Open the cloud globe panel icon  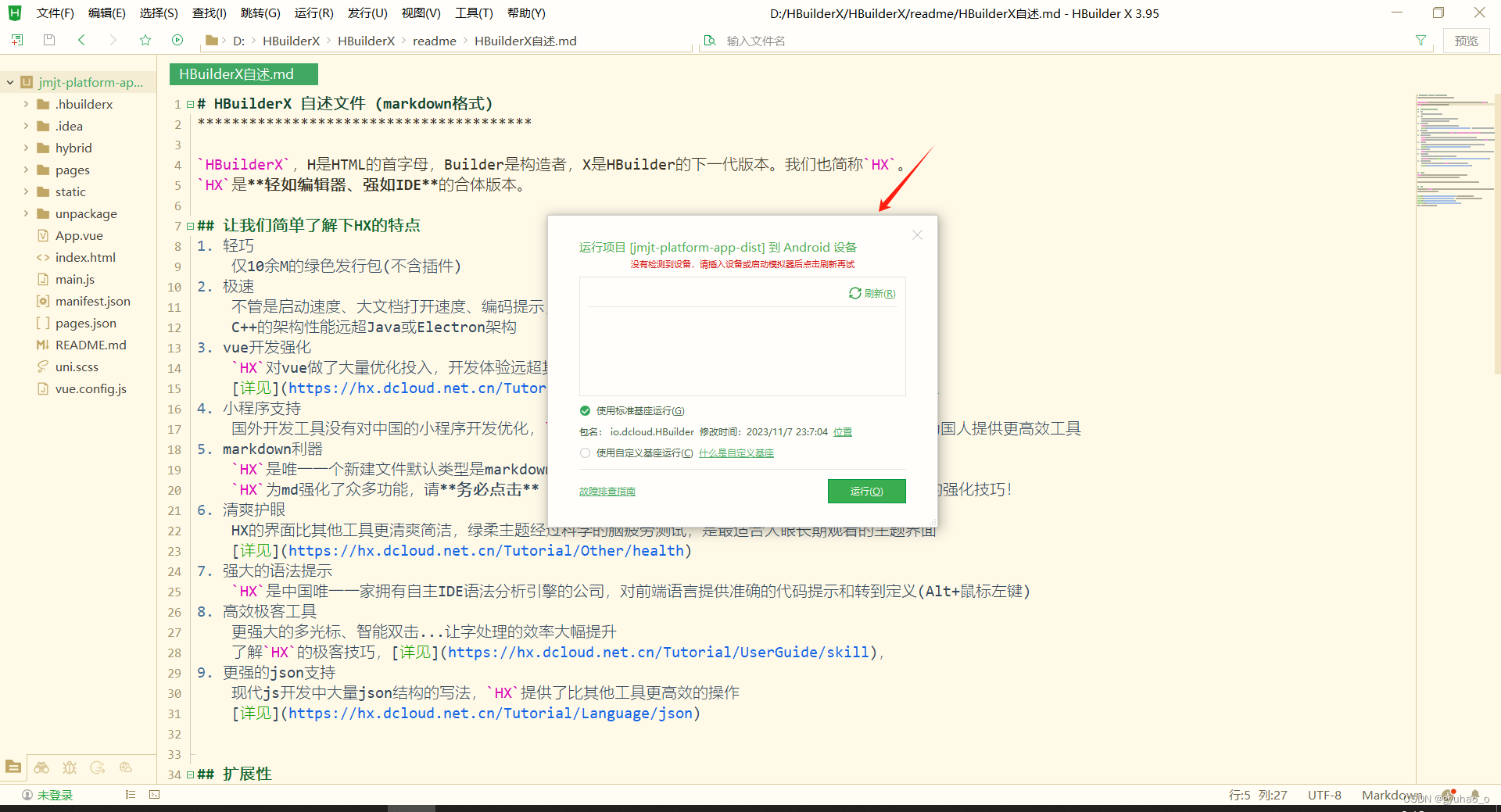coord(126,767)
